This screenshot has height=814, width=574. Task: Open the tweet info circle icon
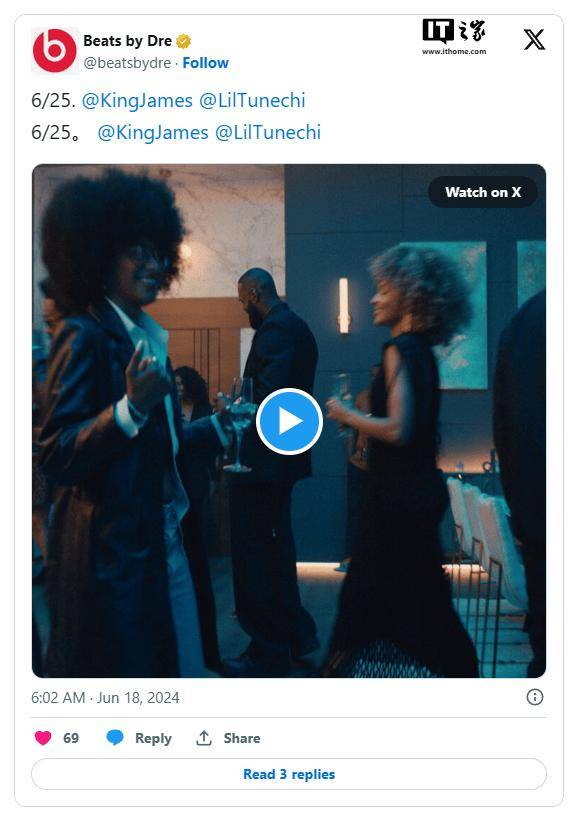tap(535, 697)
